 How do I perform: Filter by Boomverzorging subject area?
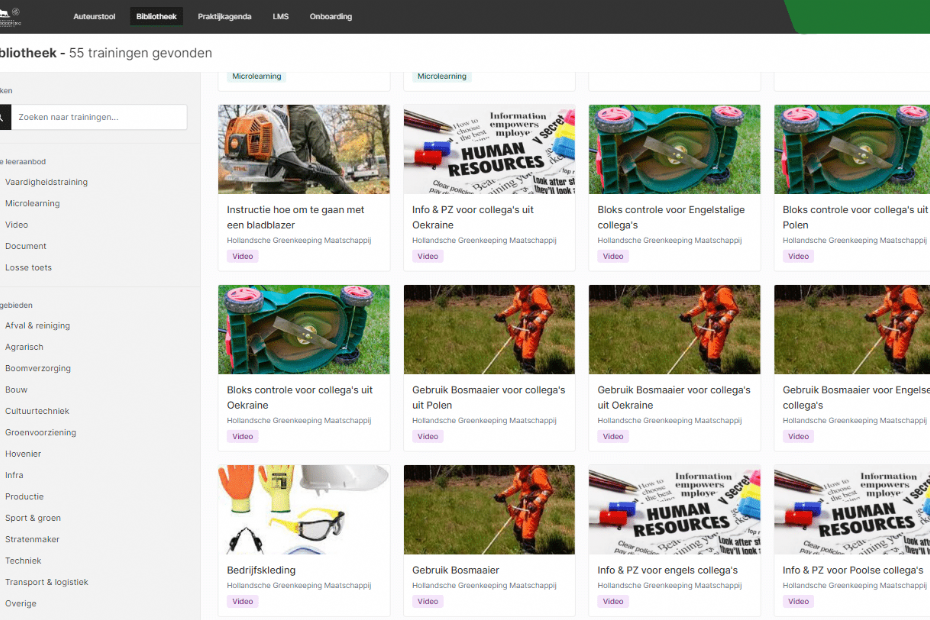pyautogui.click(x=38, y=368)
